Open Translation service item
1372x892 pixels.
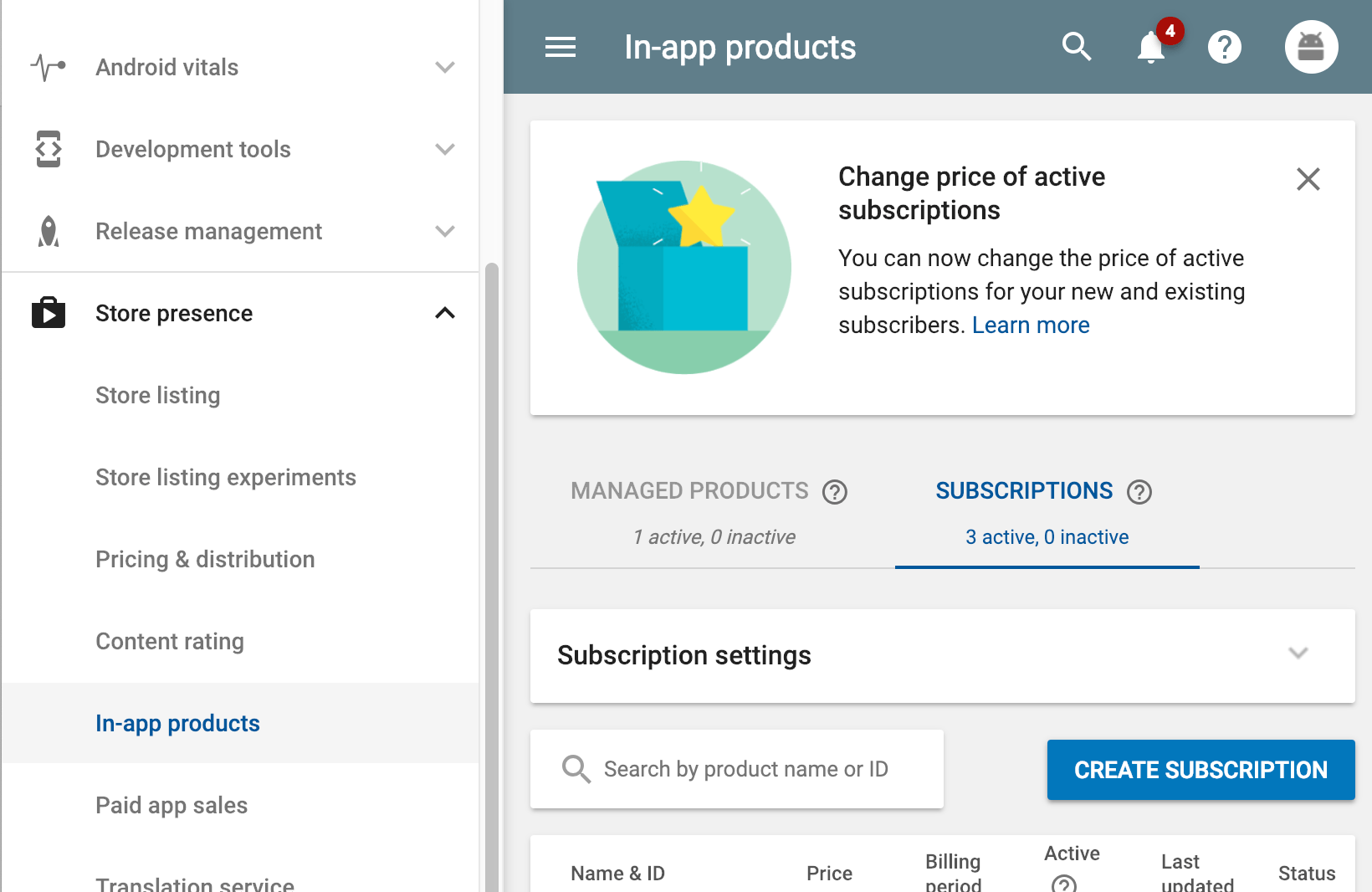pyautogui.click(x=195, y=884)
